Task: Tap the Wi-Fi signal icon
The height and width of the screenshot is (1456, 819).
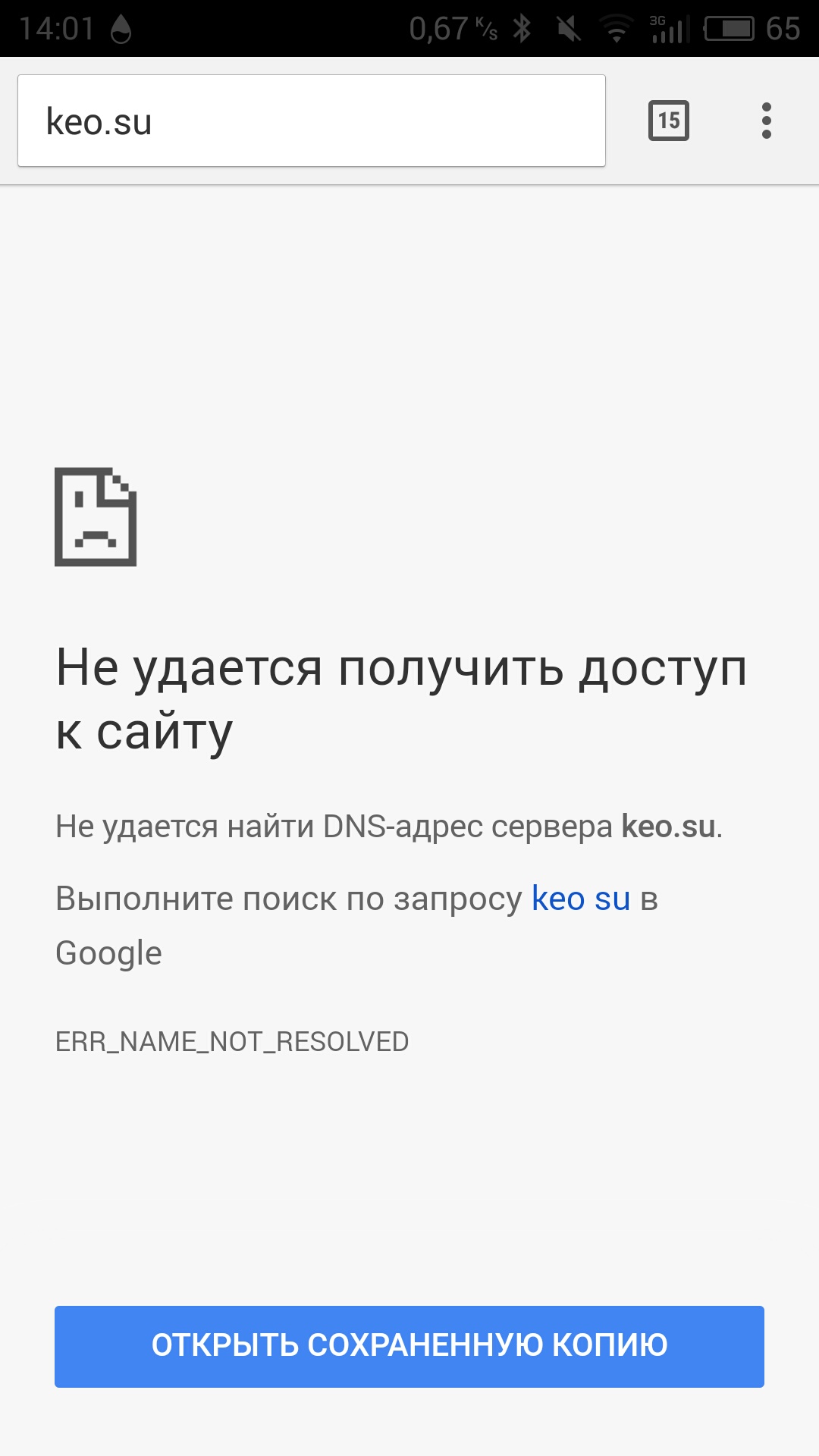Action: 617,29
